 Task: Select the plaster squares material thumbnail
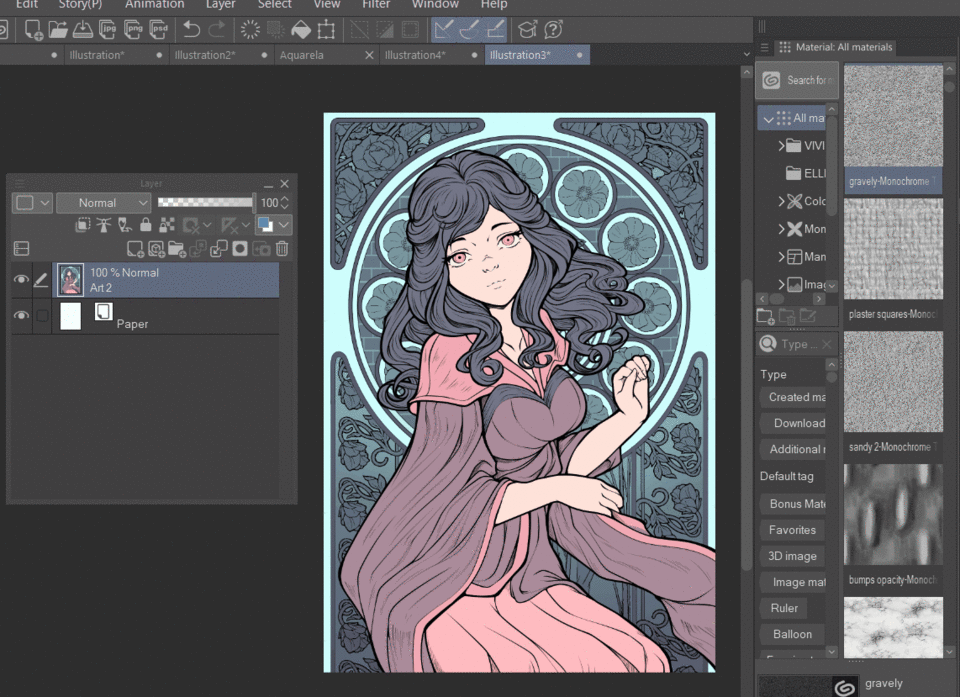[x=893, y=250]
